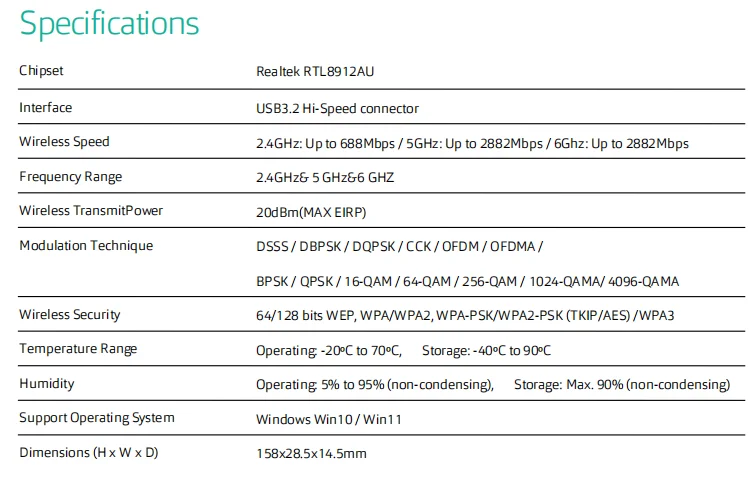Click the Humidity operating and storage value
Image resolution: width=749 pixels, height=487 pixels.
tap(493, 385)
